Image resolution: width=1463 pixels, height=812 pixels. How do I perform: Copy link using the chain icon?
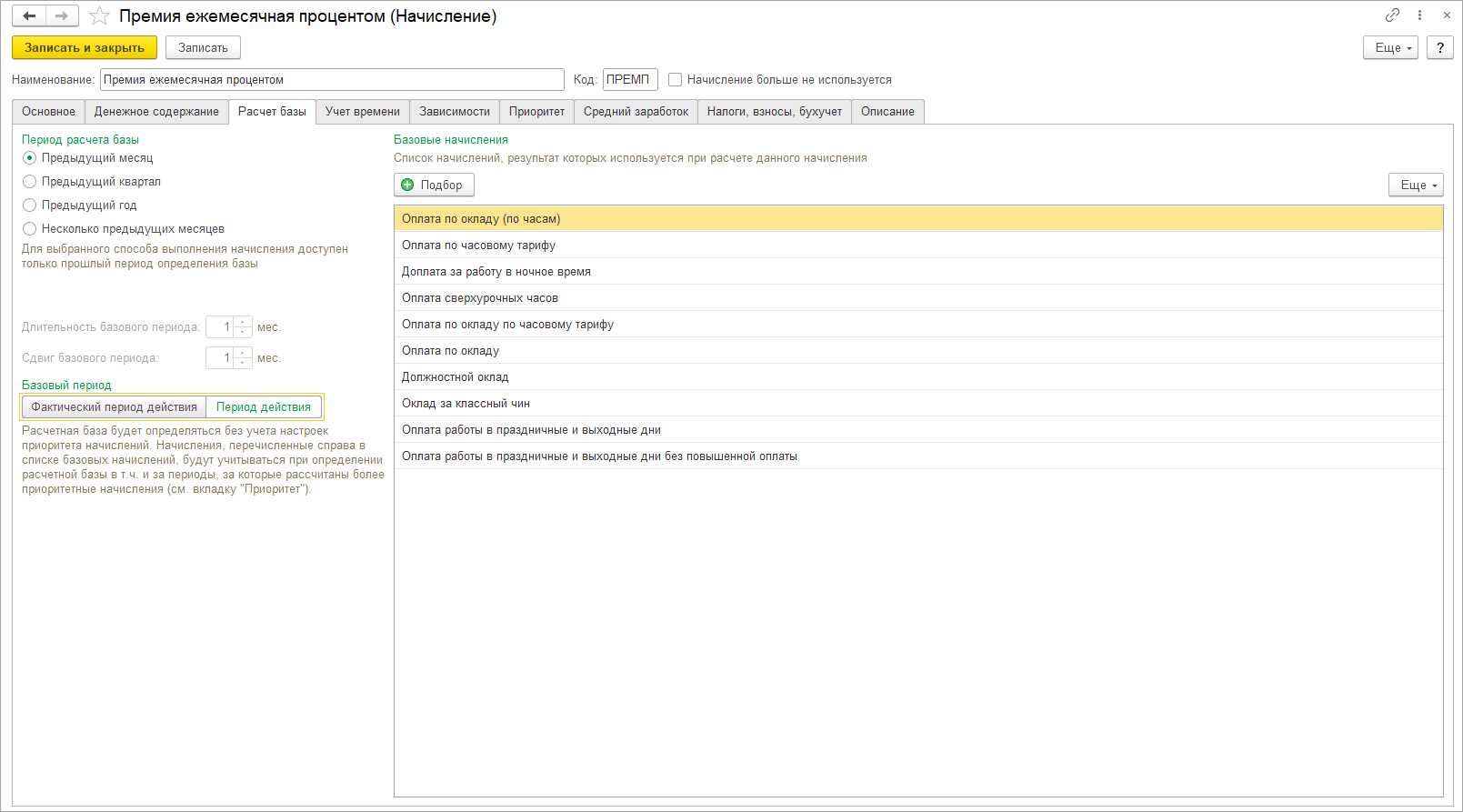(1392, 15)
